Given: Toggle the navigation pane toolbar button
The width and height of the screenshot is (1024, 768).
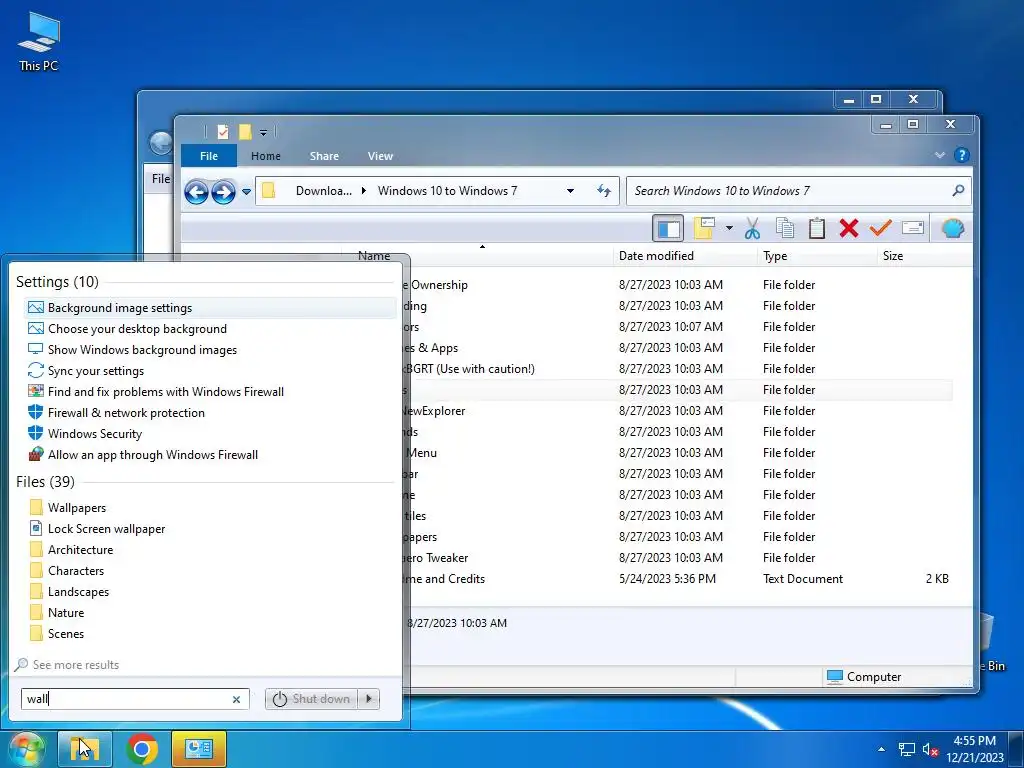Looking at the screenshot, I should [x=668, y=229].
